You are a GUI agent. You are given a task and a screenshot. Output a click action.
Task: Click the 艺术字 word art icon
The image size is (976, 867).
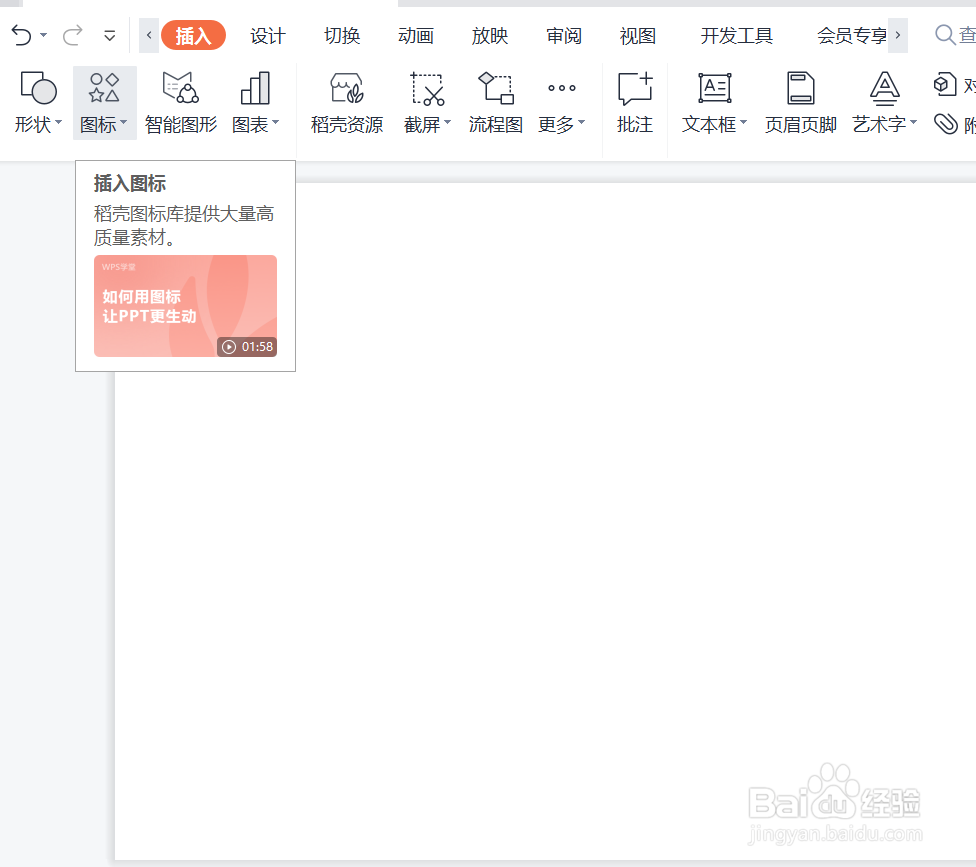click(x=884, y=88)
